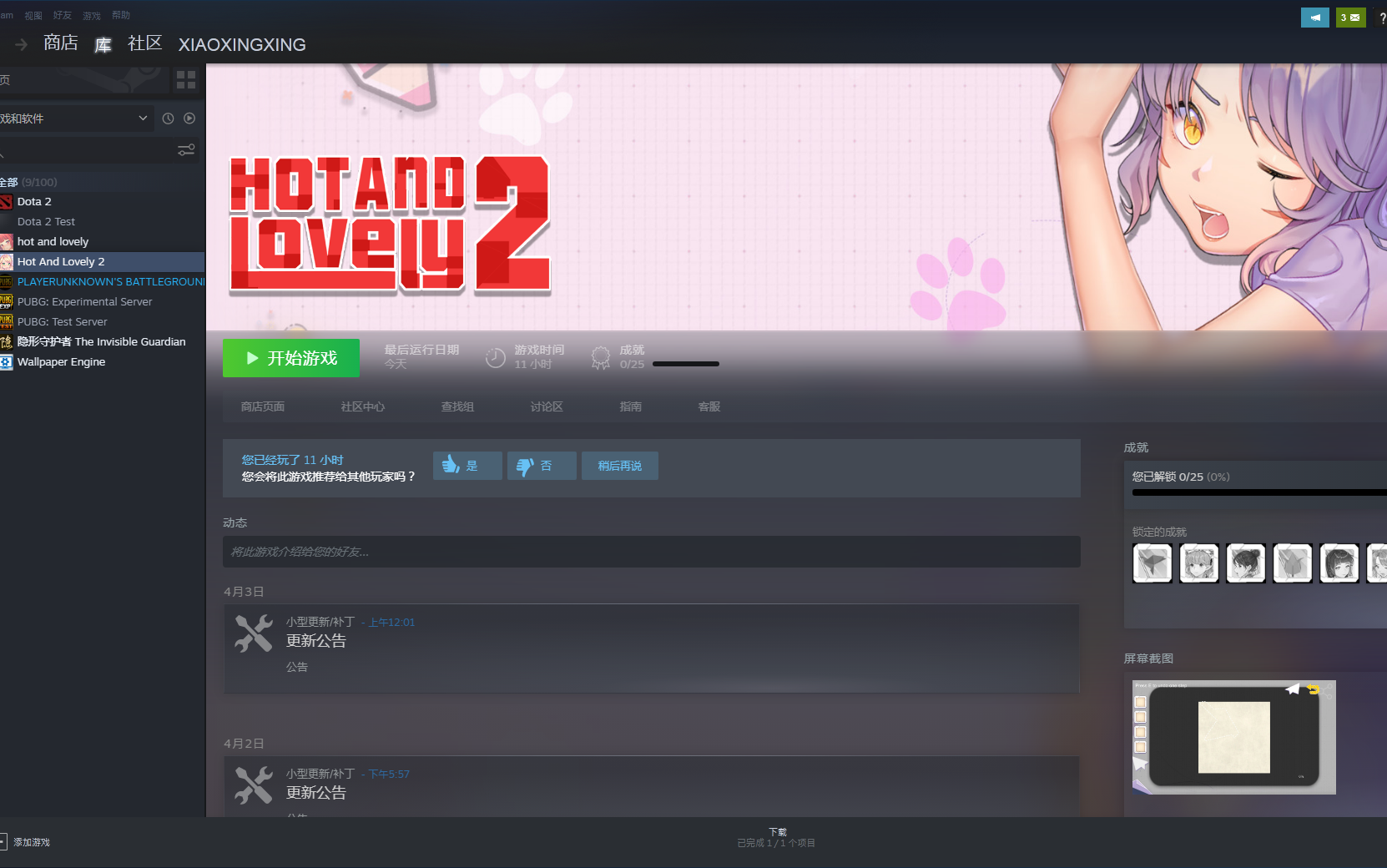Open Steam announcements via the megaphone icon
The height and width of the screenshot is (868, 1387).
tap(1314, 17)
